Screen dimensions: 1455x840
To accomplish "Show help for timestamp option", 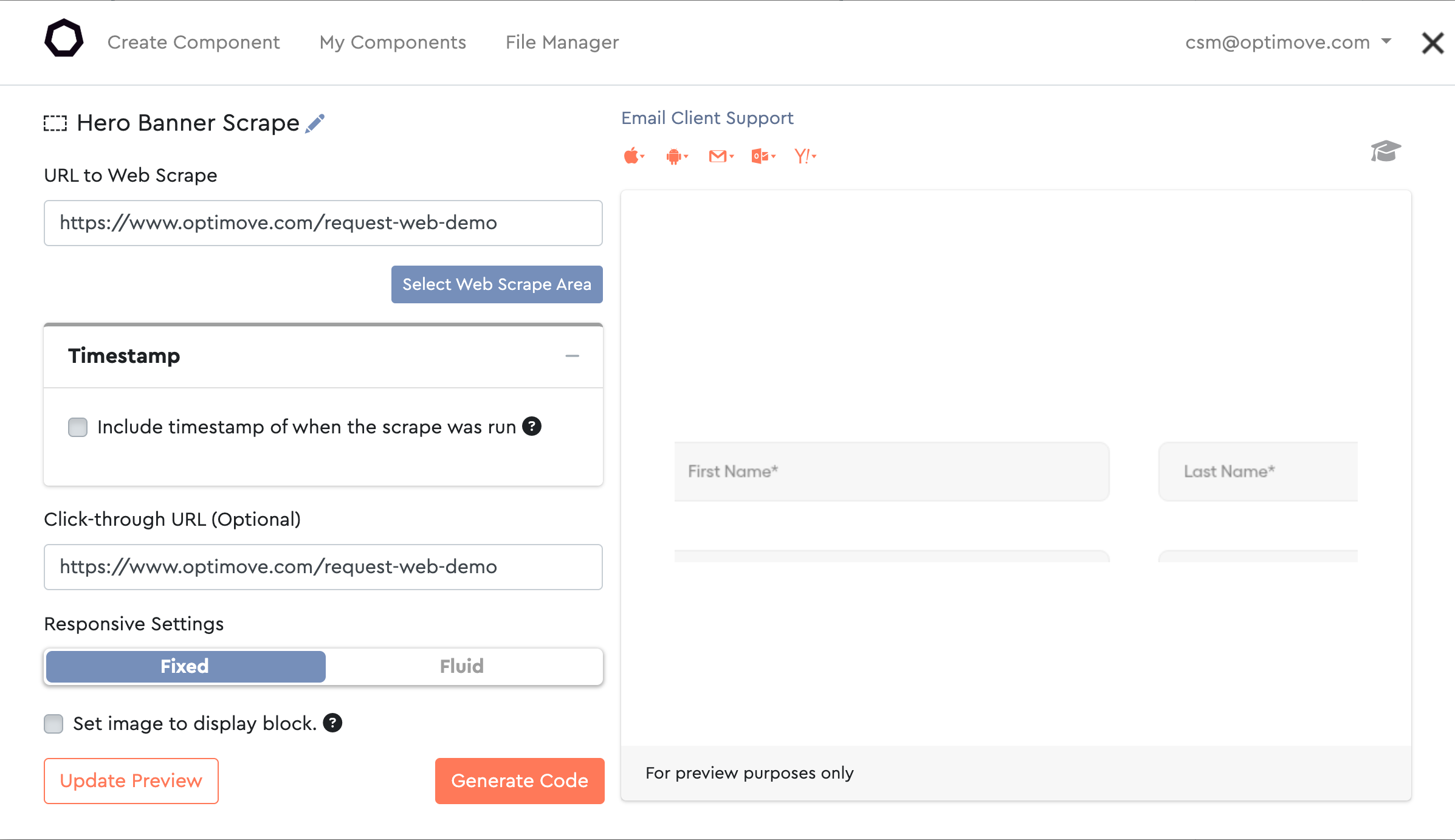I will (532, 426).
